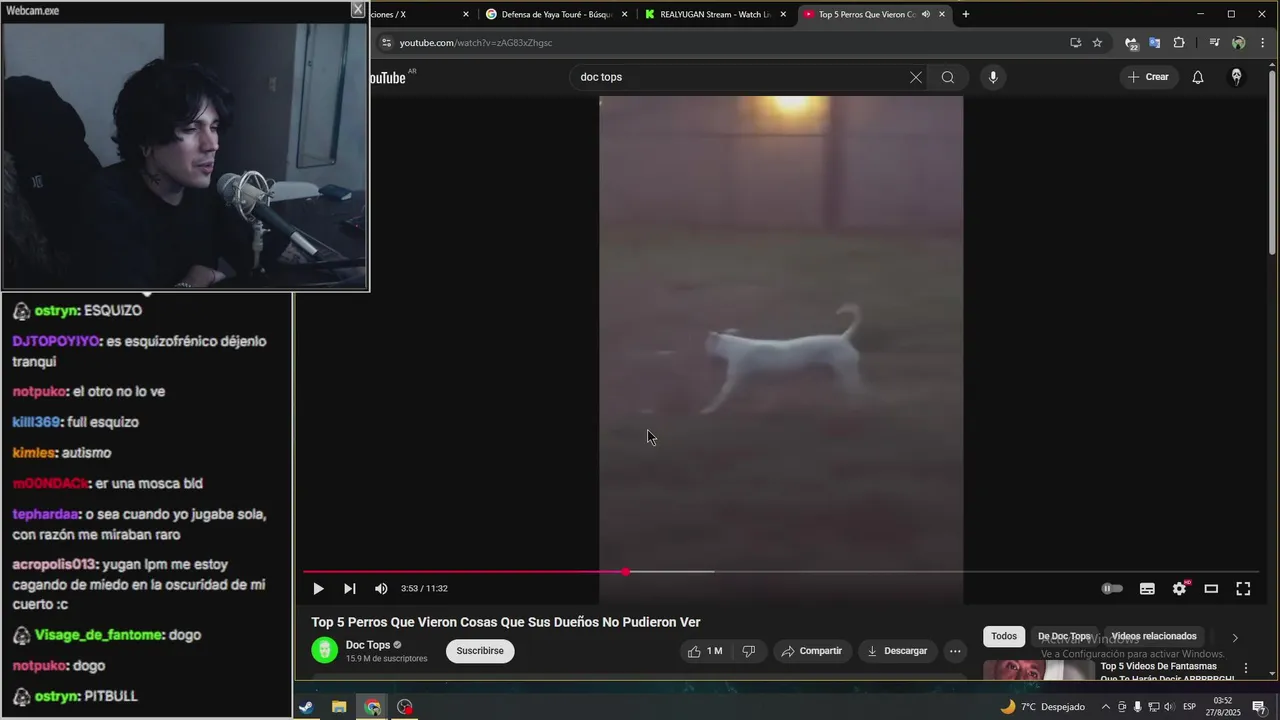
Task: Open YouTube account avatar menu
Action: coord(1237,77)
